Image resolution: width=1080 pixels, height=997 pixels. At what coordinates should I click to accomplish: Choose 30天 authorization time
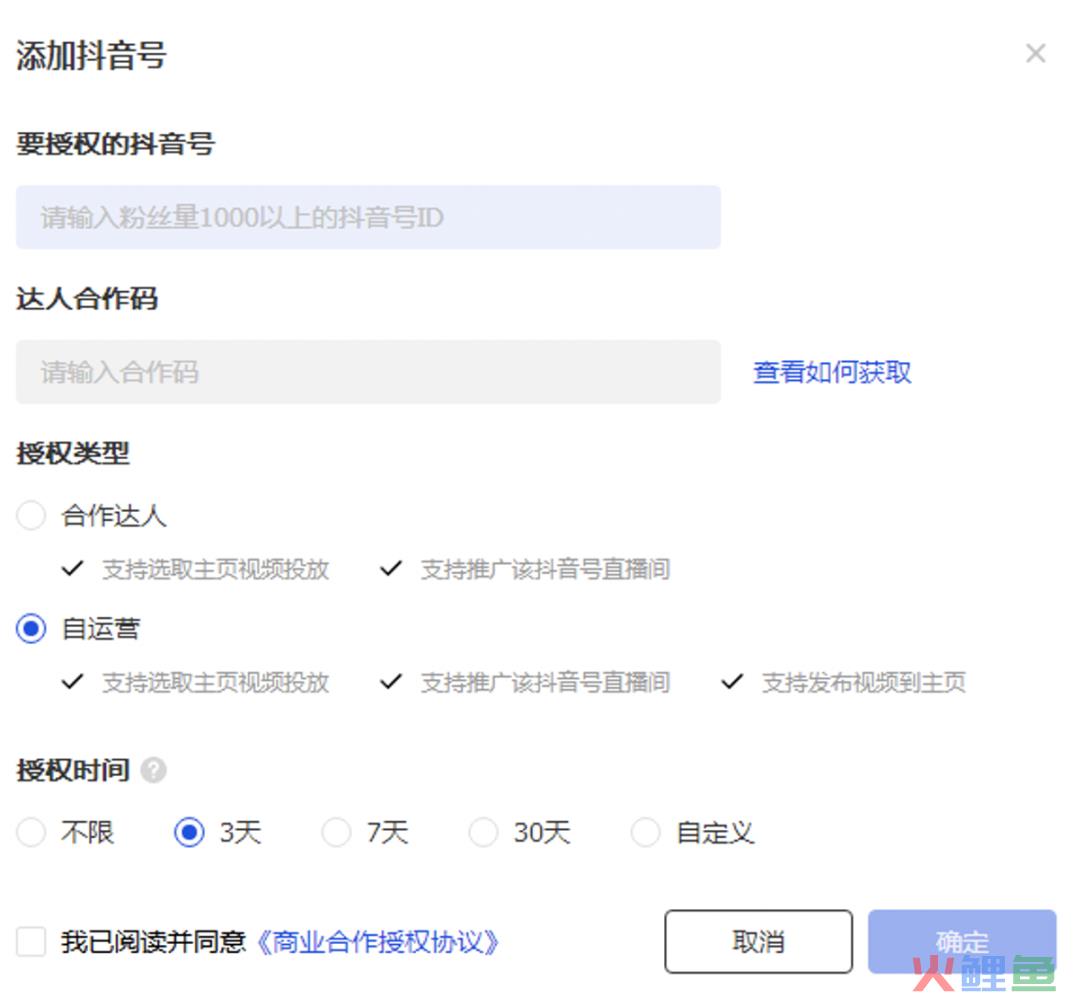pyautogui.click(x=483, y=832)
